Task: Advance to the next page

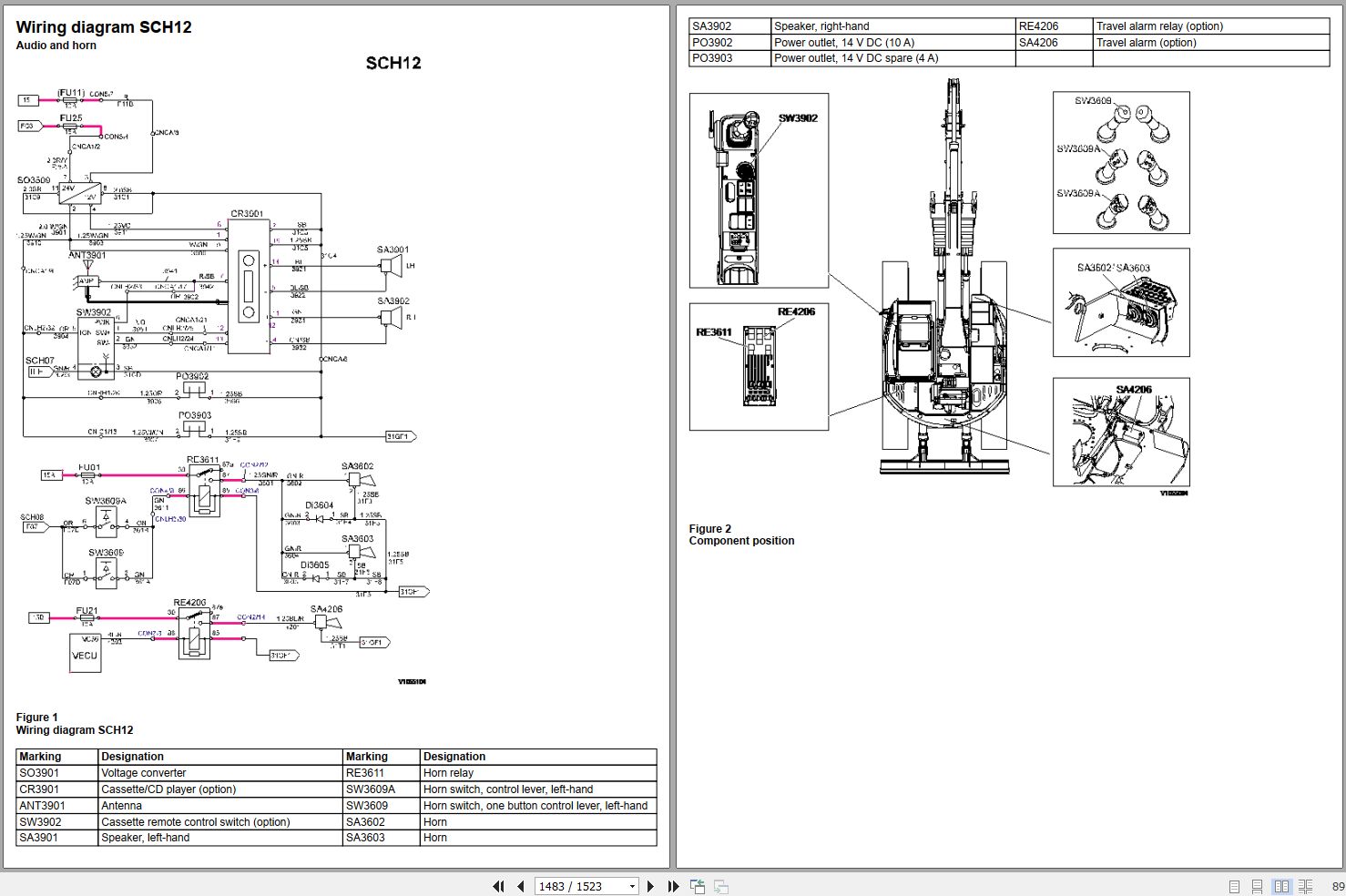Action: (x=650, y=886)
